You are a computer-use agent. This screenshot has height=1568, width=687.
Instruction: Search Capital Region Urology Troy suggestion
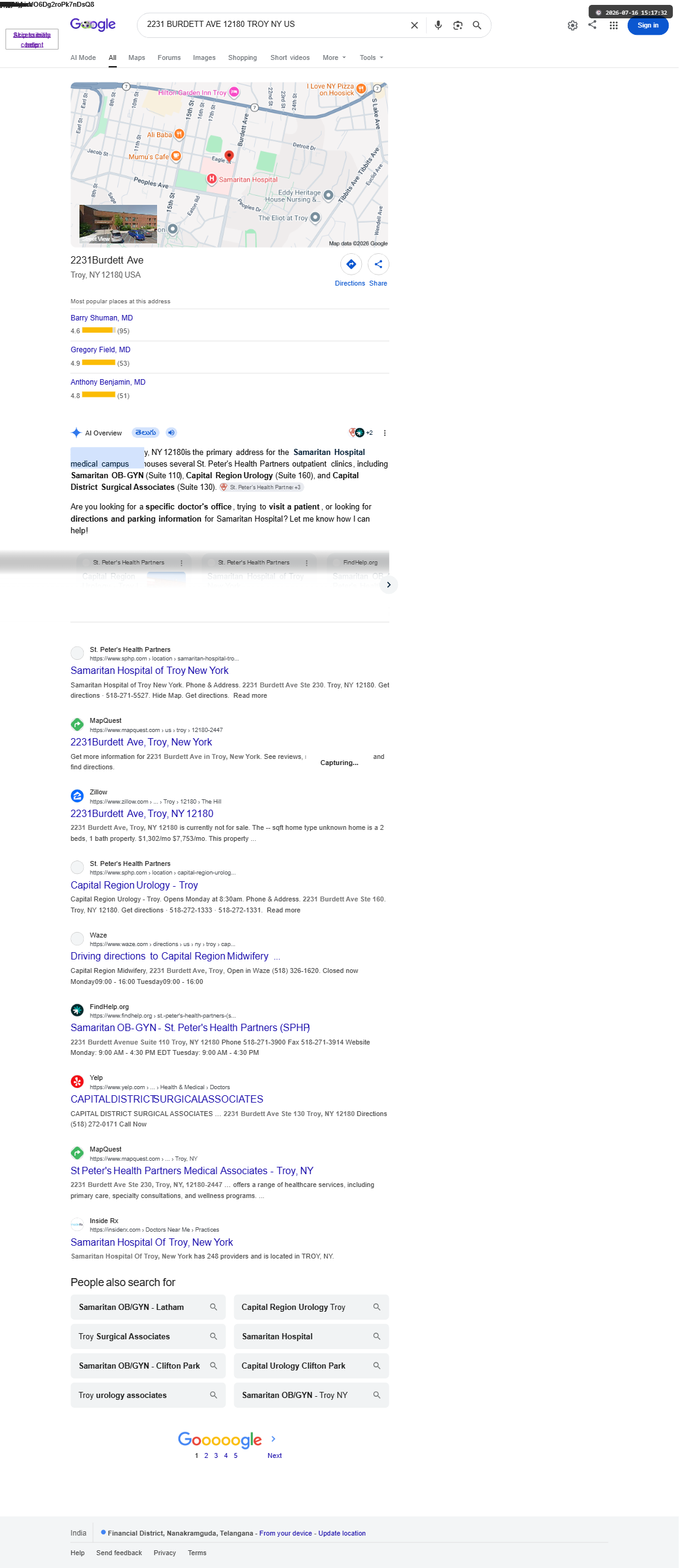coord(311,1307)
